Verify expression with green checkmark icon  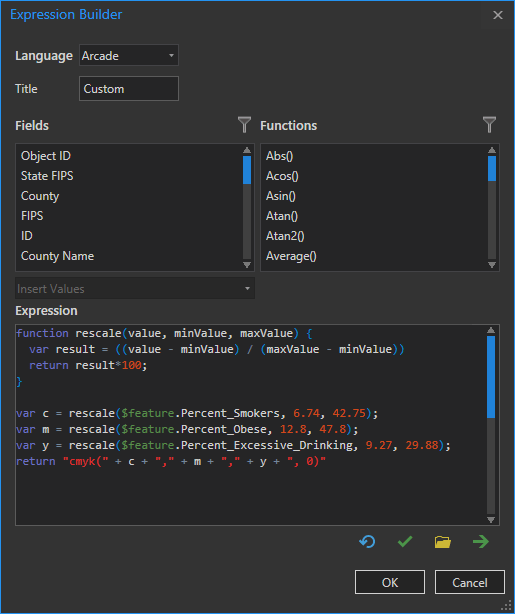(x=405, y=542)
